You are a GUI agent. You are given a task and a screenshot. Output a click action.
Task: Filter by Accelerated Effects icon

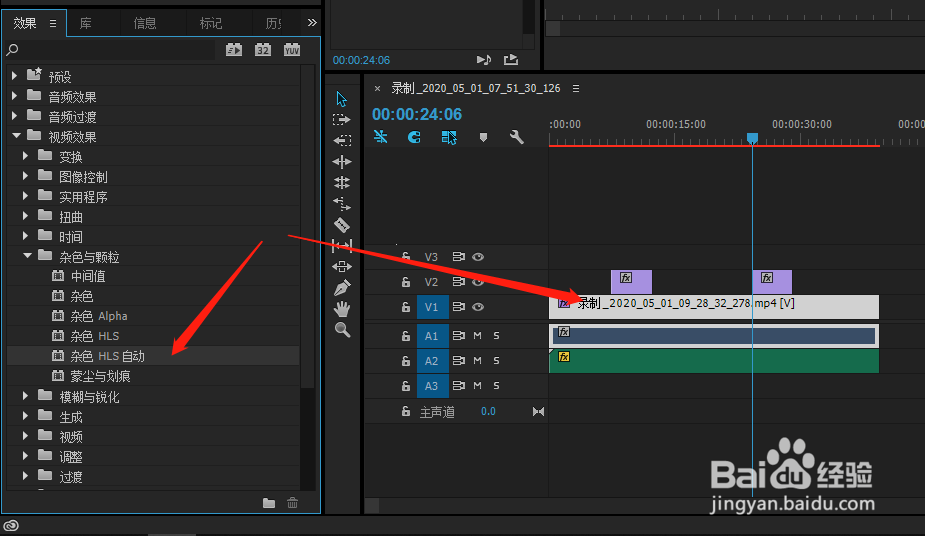[x=234, y=50]
